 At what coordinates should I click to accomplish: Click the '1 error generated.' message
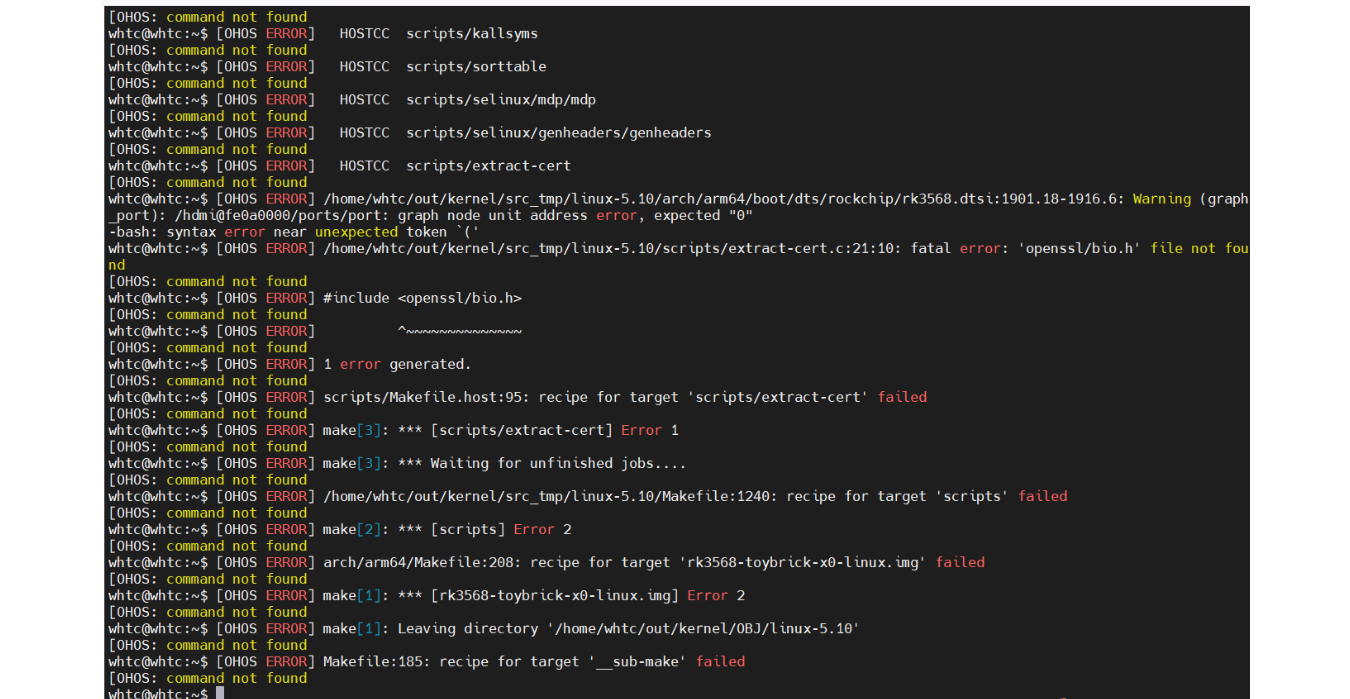coord(397,364)
